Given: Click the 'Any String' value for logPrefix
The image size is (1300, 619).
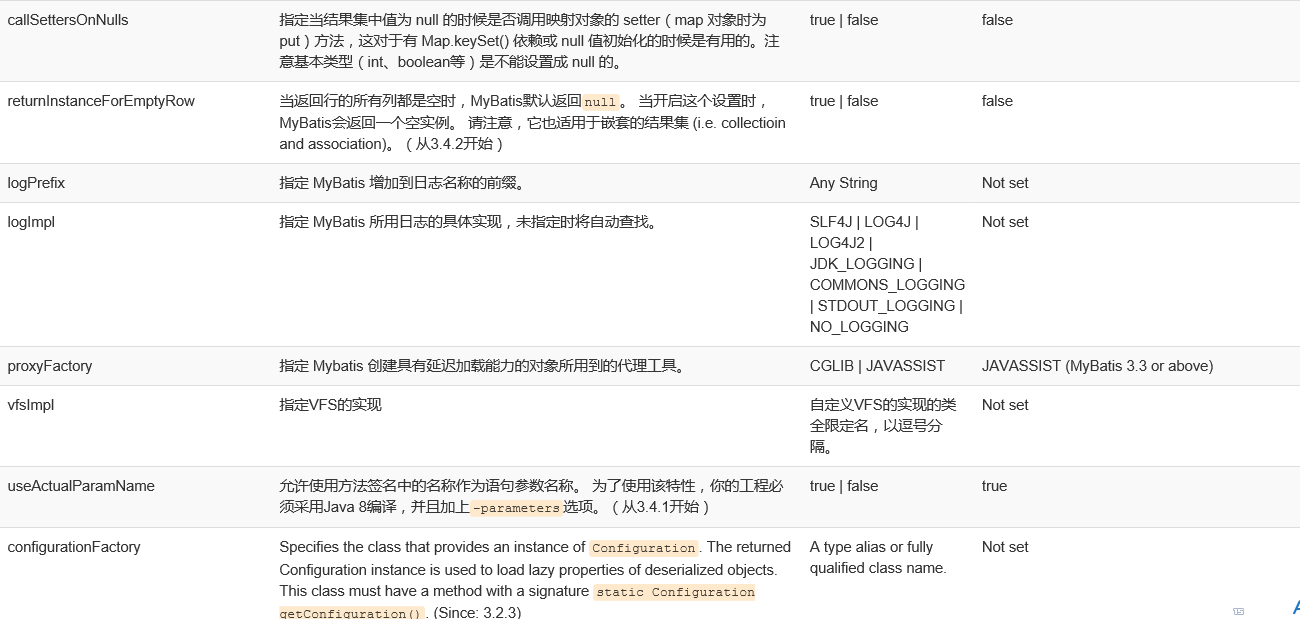Looking at the screenshot, I should (x=844, y=183).
